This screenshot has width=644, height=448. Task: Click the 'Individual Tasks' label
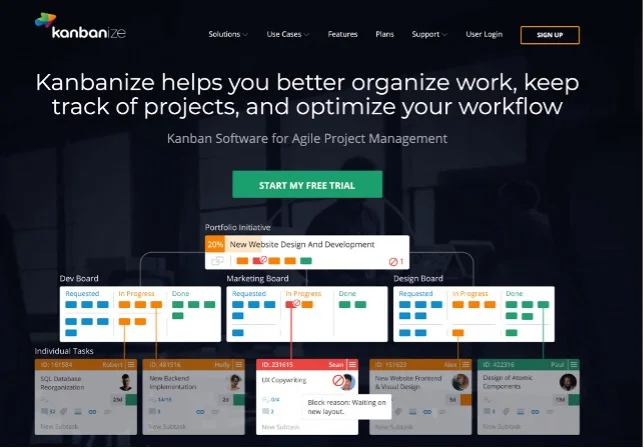click(x=64, y=351)
